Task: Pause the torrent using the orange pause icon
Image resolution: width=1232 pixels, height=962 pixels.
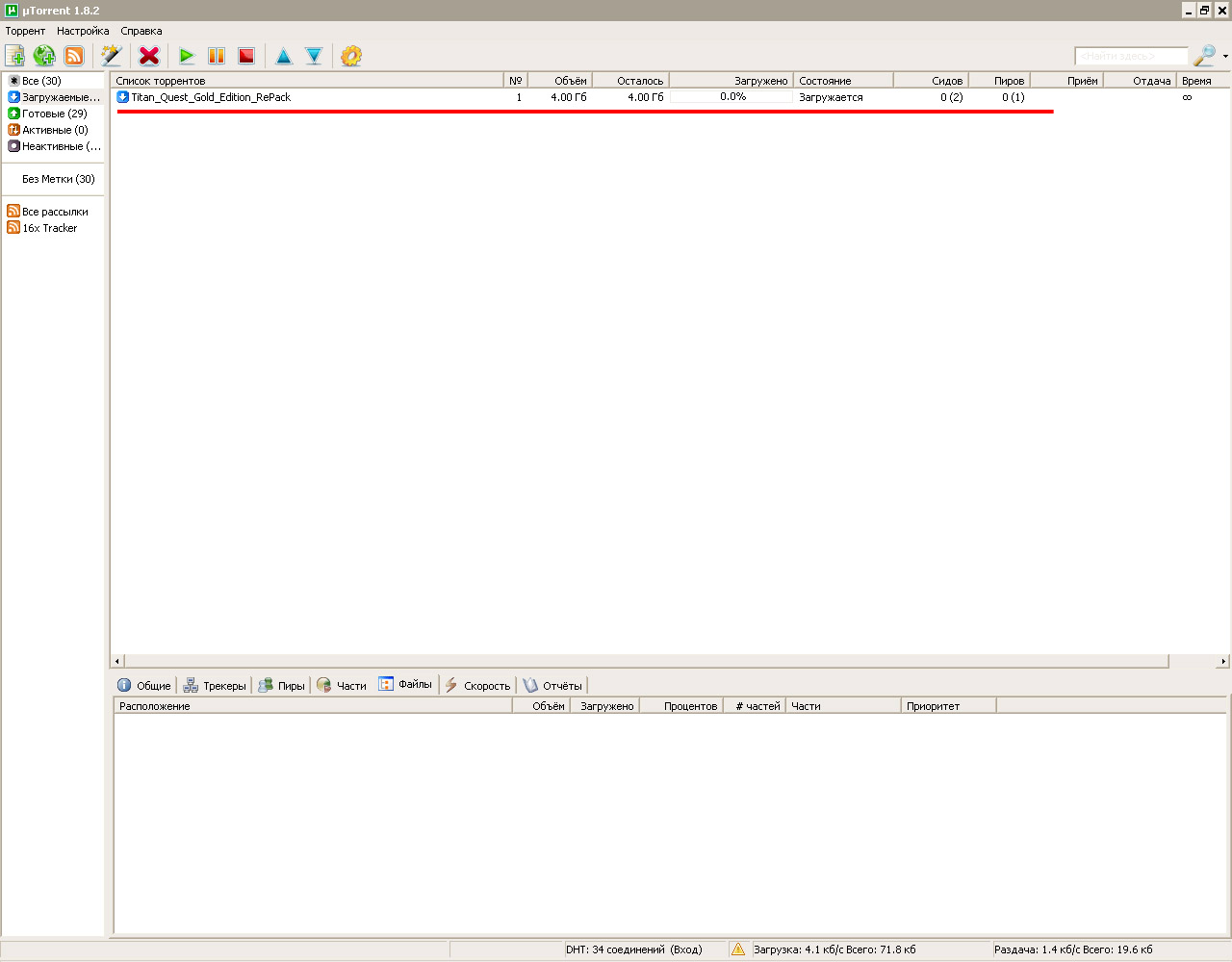Action: (217, 56)
